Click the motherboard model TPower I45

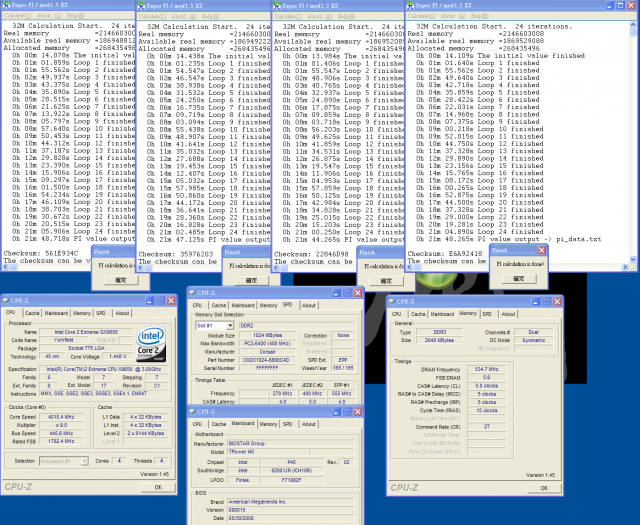pos(268,452)
